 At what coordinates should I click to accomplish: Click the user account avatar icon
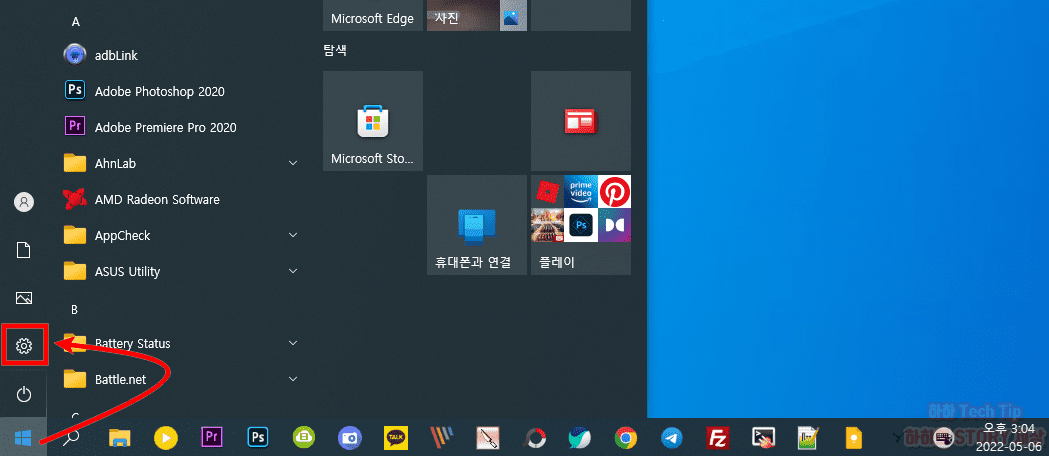tap(24, 202)
